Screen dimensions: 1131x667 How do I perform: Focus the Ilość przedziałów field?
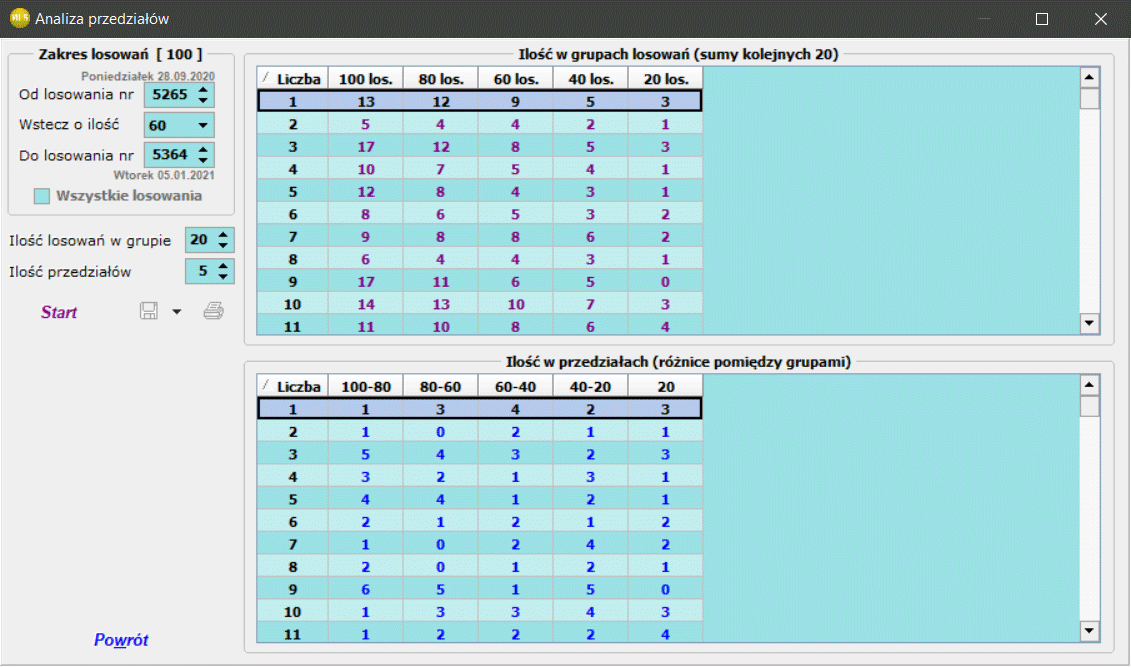coord(201,271)
